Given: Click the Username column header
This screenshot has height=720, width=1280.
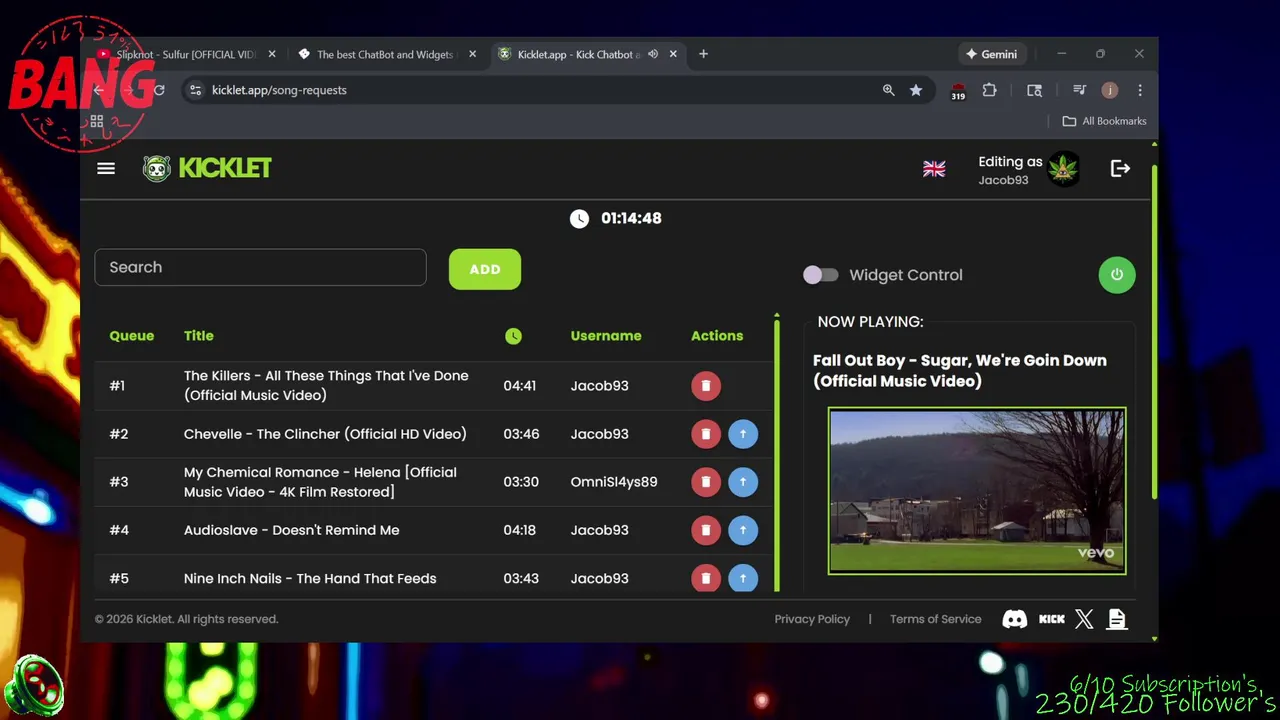Looking at the screenshot, I should coord(606,336).
